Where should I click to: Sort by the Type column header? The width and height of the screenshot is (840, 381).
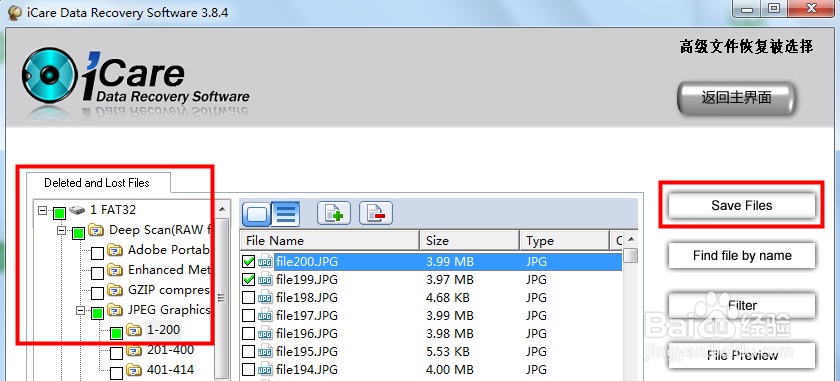(x=565, y=241)
